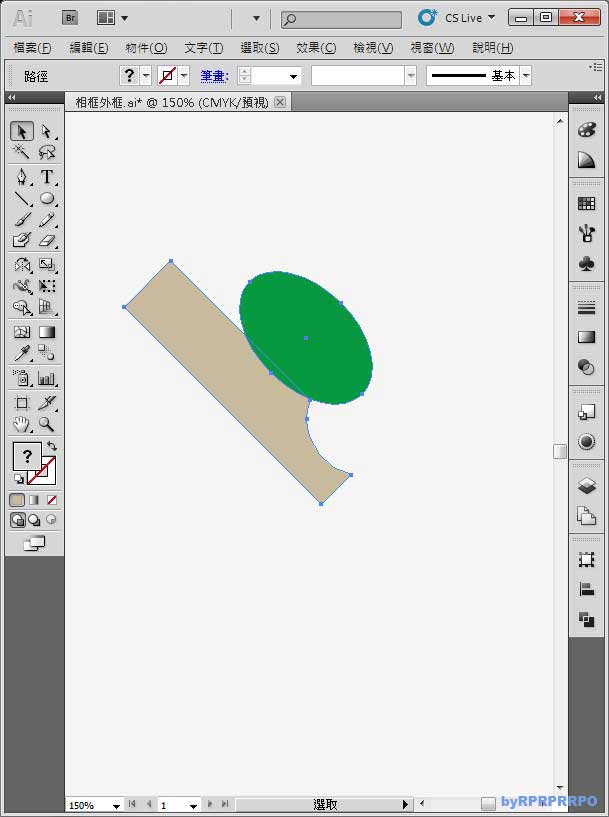Select the Artboard tool
This screenshot has width=609, height=817.
pyautogui.click(x=22, y=403)
